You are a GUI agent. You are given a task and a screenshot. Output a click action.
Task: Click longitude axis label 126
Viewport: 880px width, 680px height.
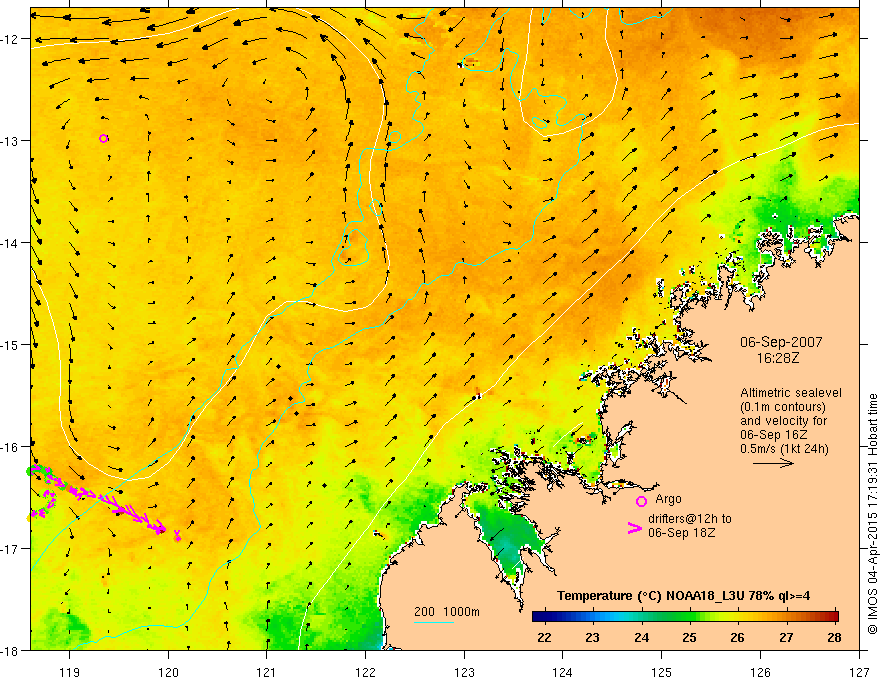click(760, 672)
